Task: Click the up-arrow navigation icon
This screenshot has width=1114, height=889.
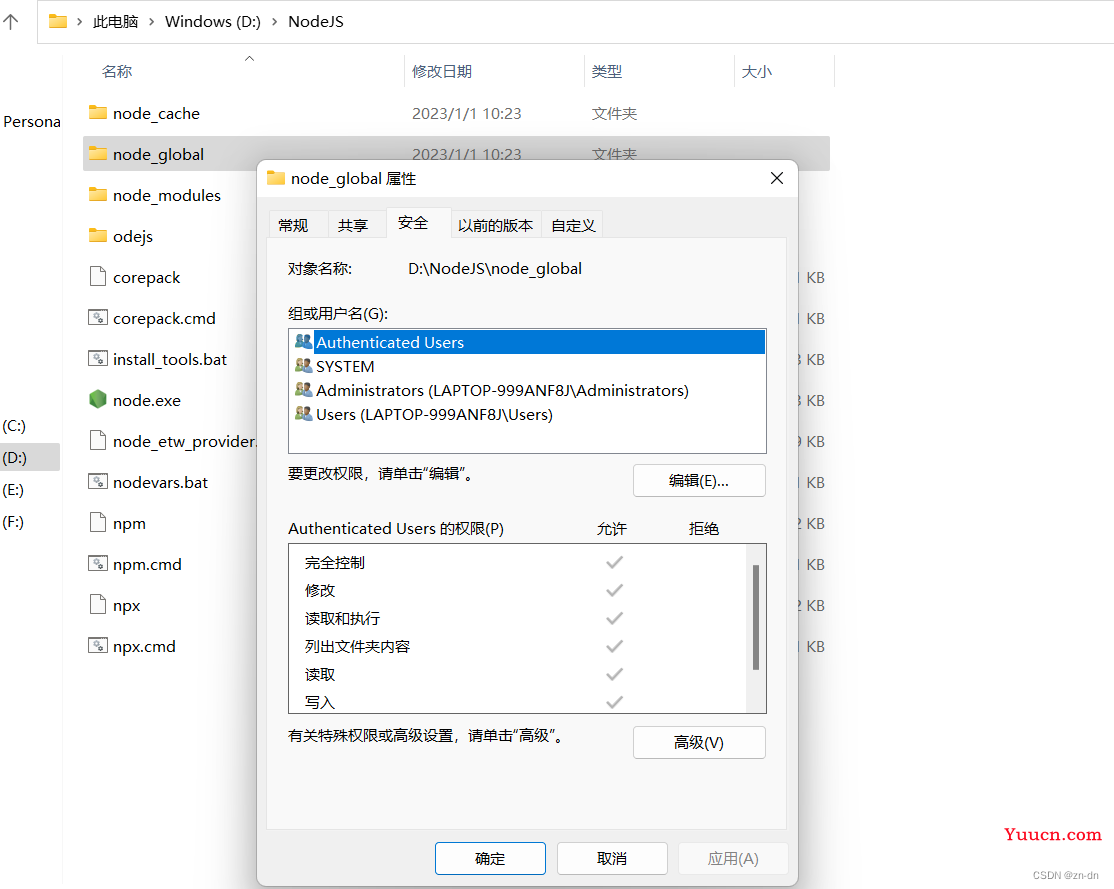Action: click(x=11, y=21)
